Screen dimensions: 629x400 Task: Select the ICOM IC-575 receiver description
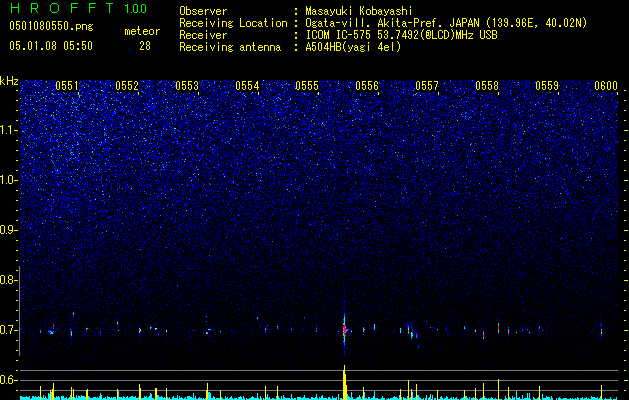pyautogui.click(x=401, y=35)
